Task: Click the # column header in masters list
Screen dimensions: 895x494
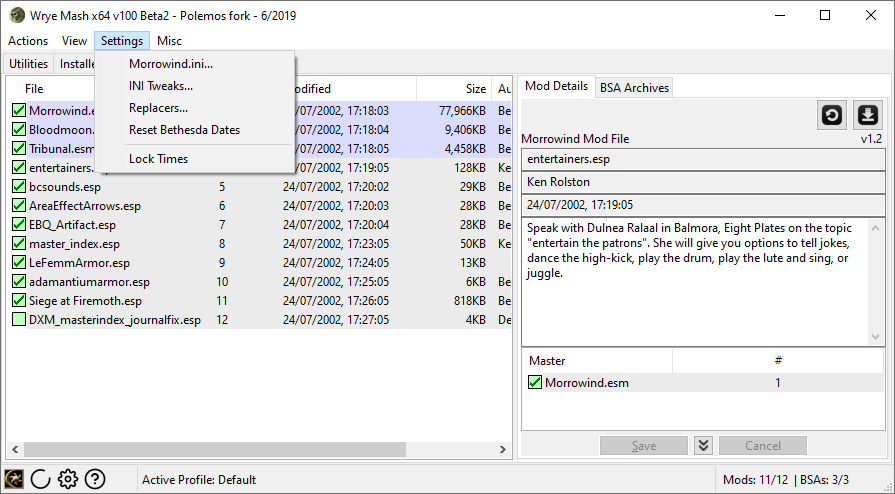Action: [778, 361]
